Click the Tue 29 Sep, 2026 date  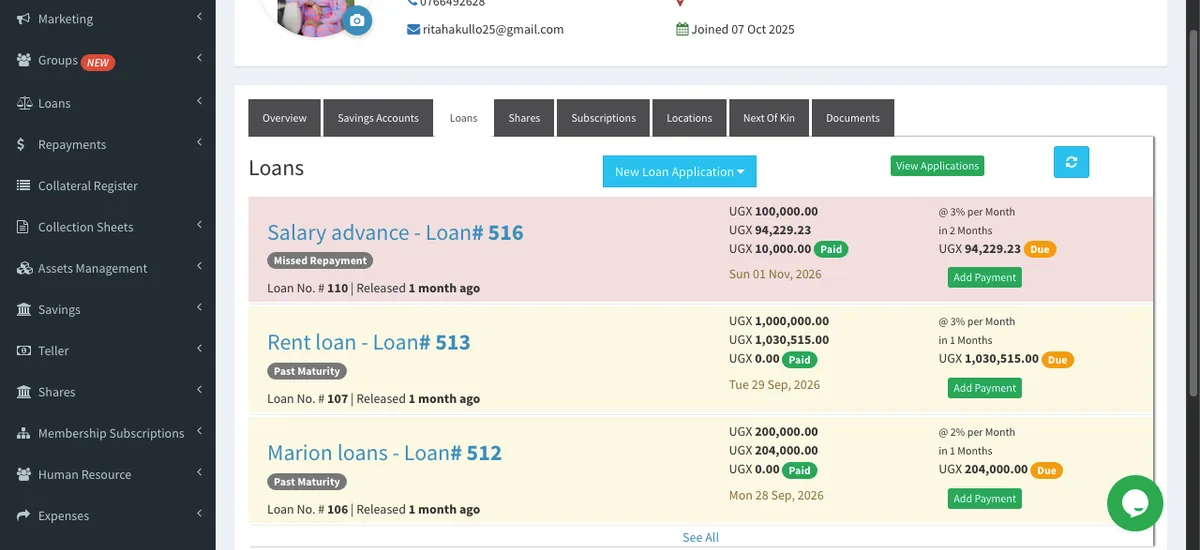(x=774, y=385)
